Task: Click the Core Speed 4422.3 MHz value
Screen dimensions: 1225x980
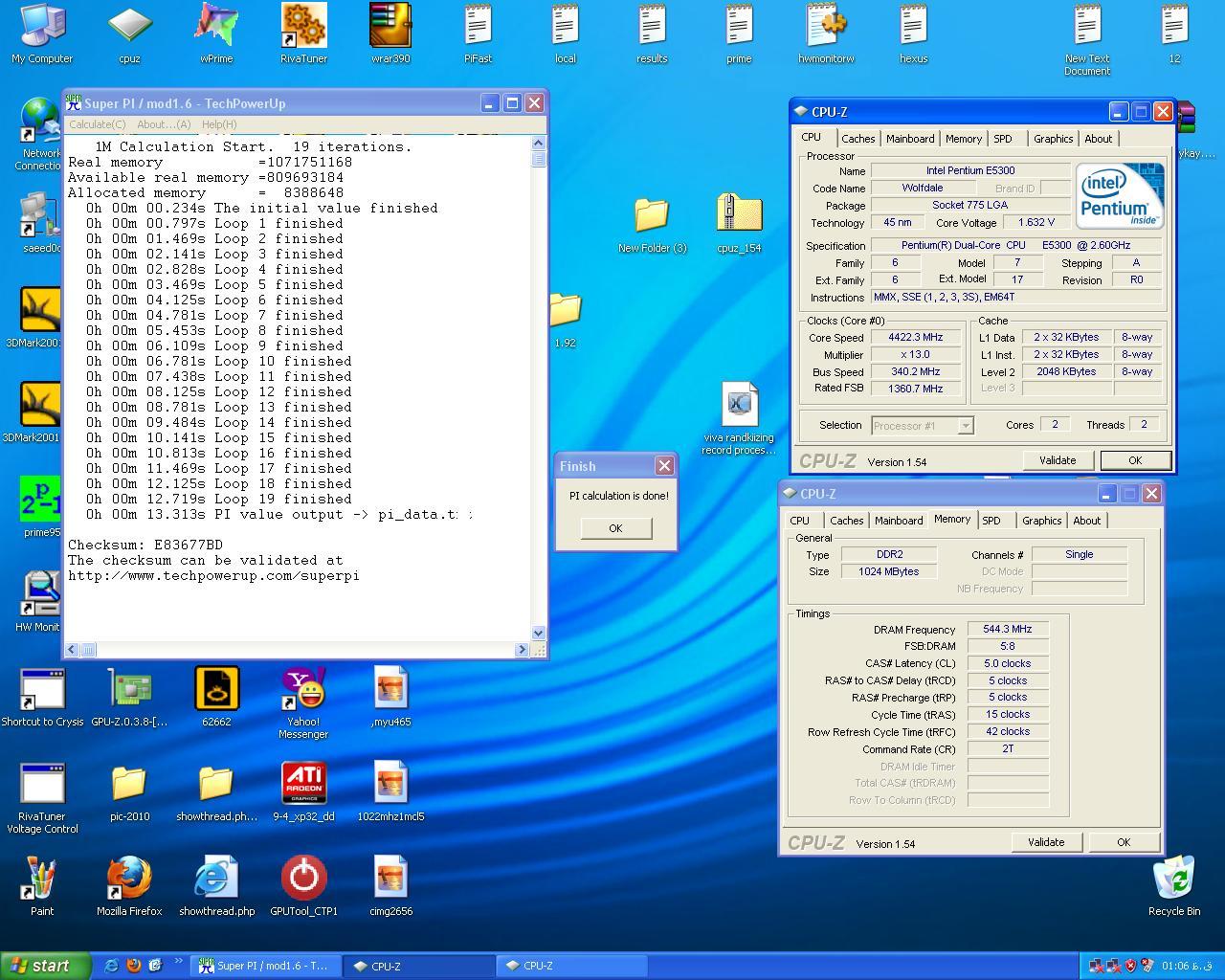Action: [917, 337]
